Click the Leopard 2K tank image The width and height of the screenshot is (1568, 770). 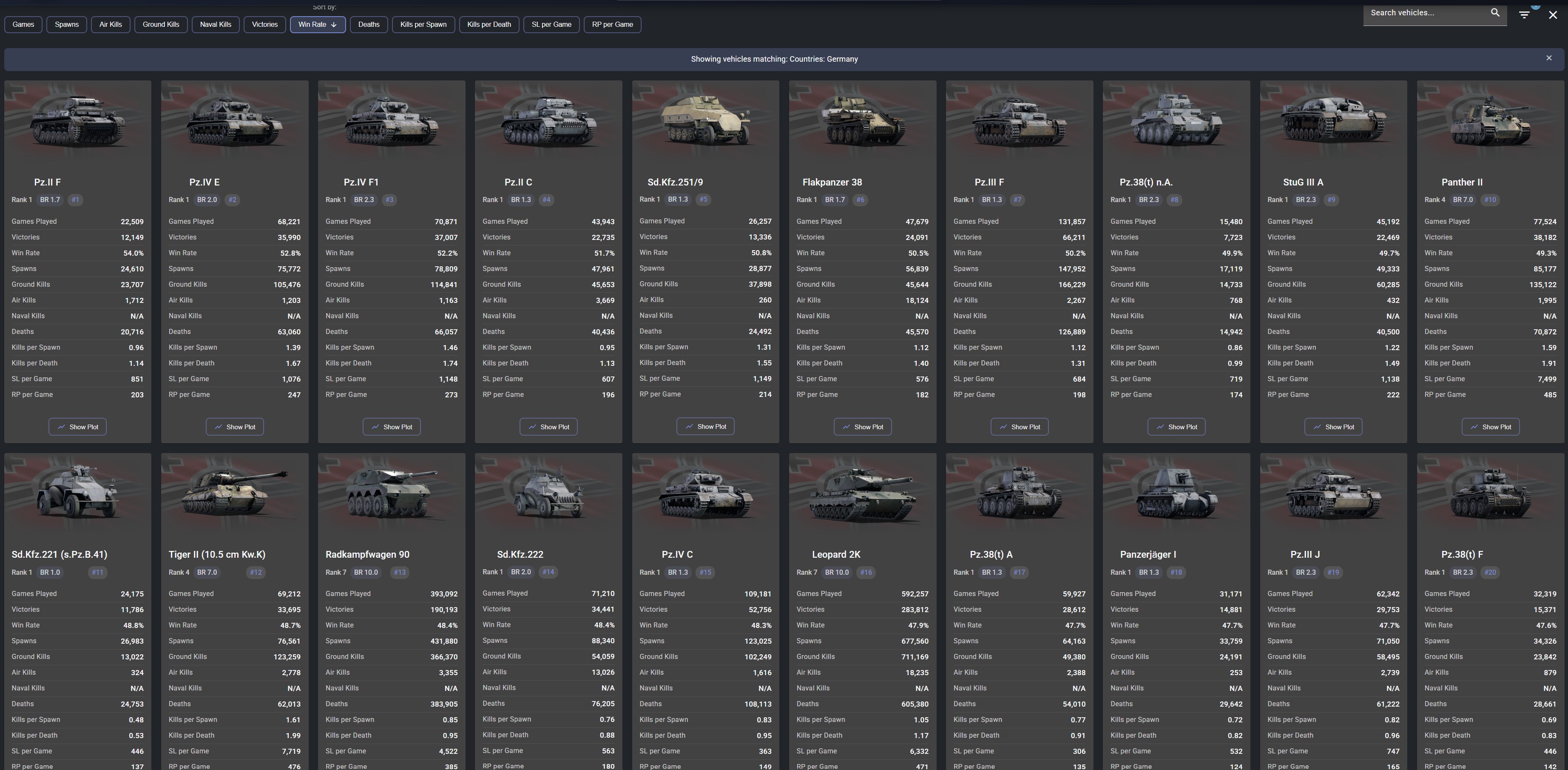(863, 495)
